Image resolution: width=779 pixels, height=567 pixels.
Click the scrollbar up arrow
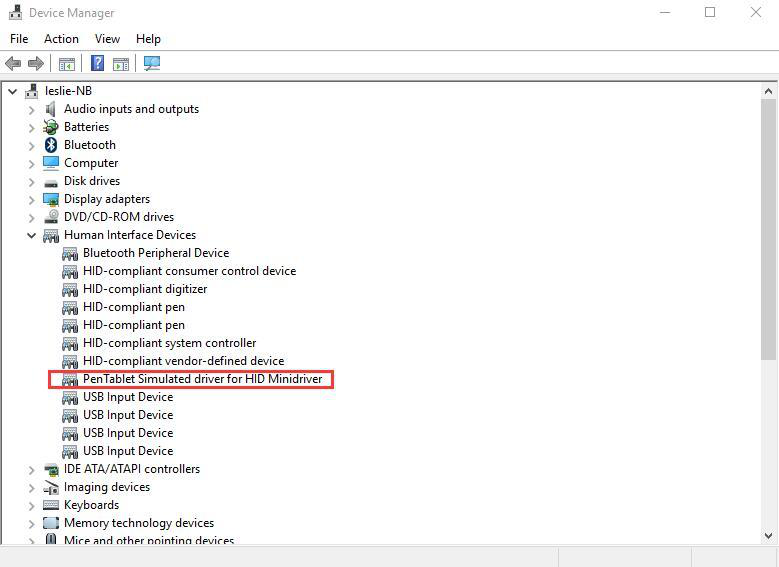coord(768,91)
